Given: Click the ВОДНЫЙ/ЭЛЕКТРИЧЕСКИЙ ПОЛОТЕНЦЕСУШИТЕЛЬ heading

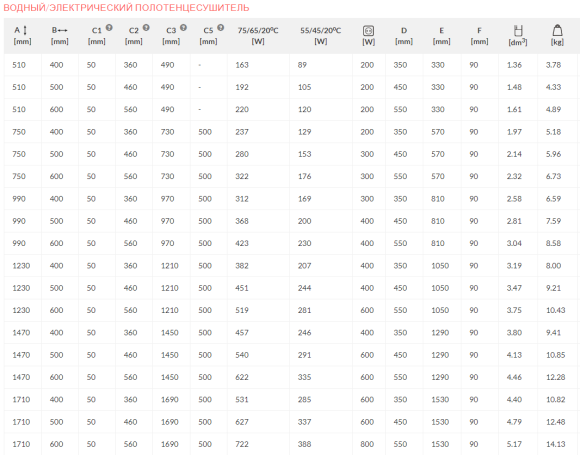Looking at the screenshot, I should (126, 8).
